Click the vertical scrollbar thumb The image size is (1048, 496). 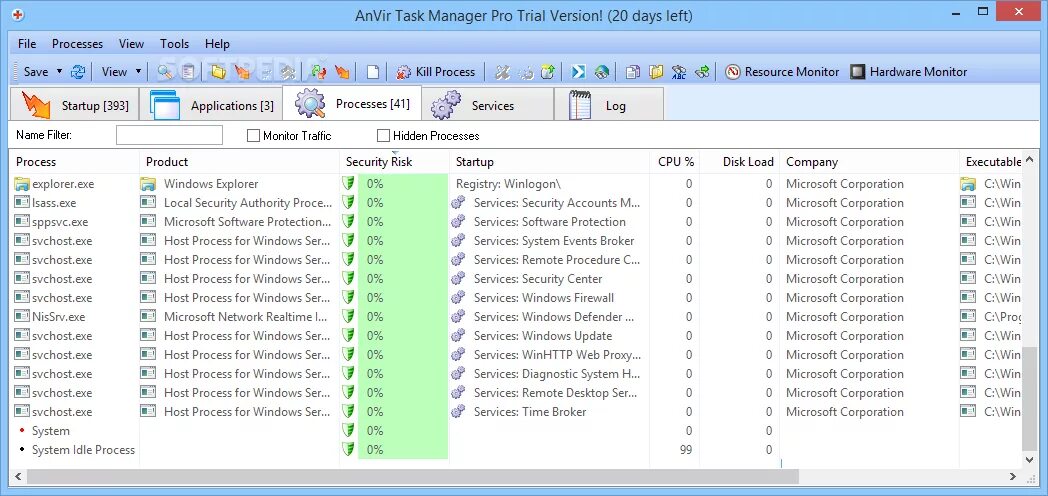[1029, 398]
